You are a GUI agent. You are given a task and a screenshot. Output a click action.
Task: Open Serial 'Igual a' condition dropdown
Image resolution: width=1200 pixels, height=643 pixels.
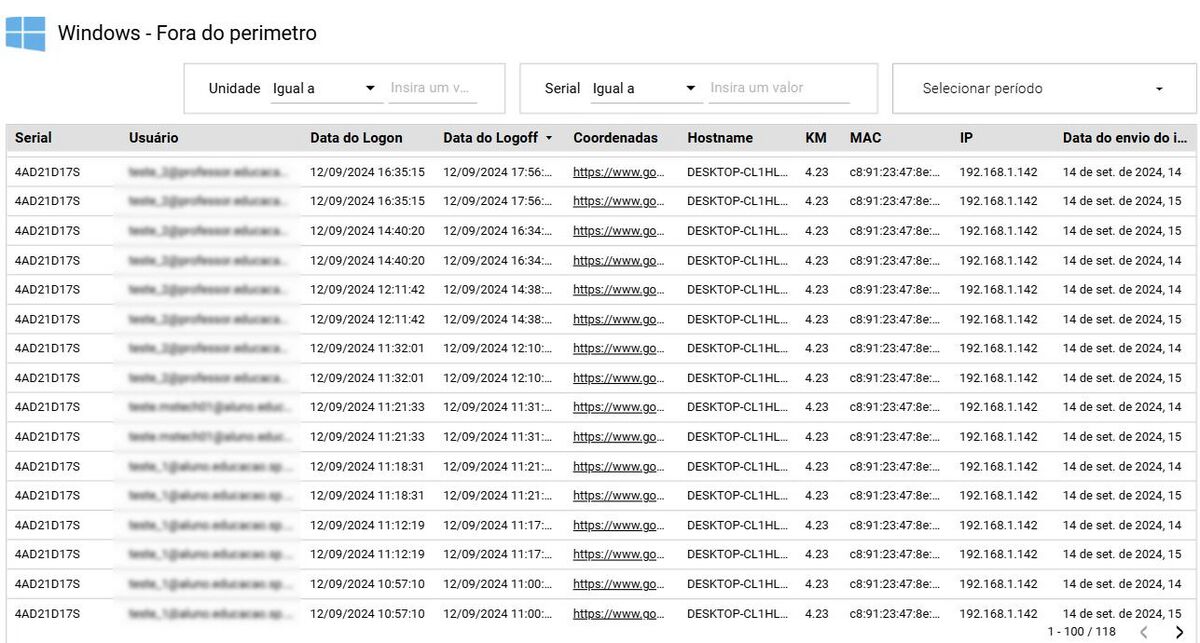[x=644, y=88]
